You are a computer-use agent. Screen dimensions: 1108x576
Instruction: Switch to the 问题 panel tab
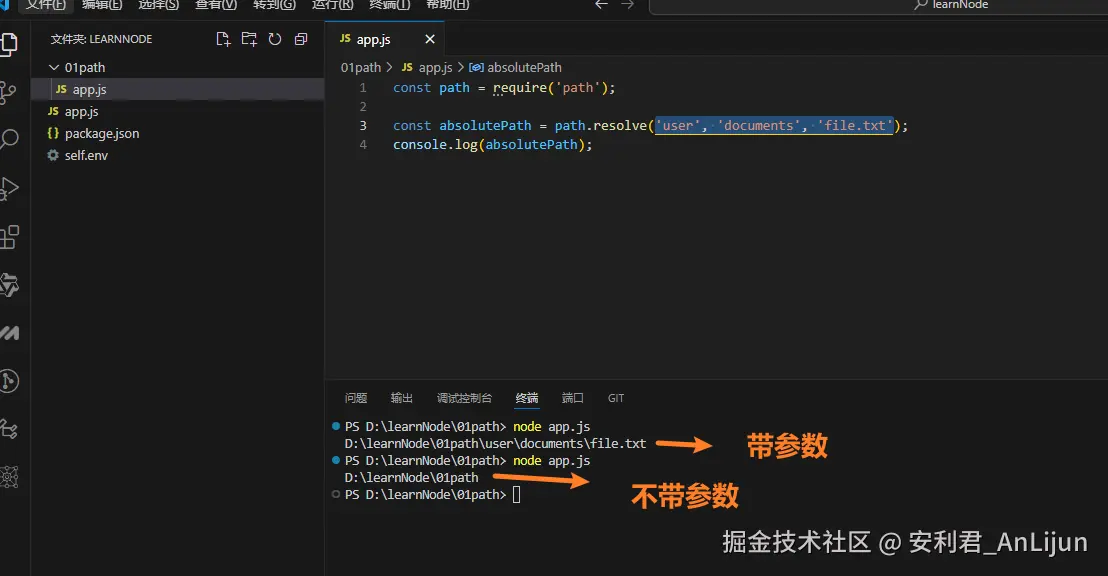(x=355, y=398)
